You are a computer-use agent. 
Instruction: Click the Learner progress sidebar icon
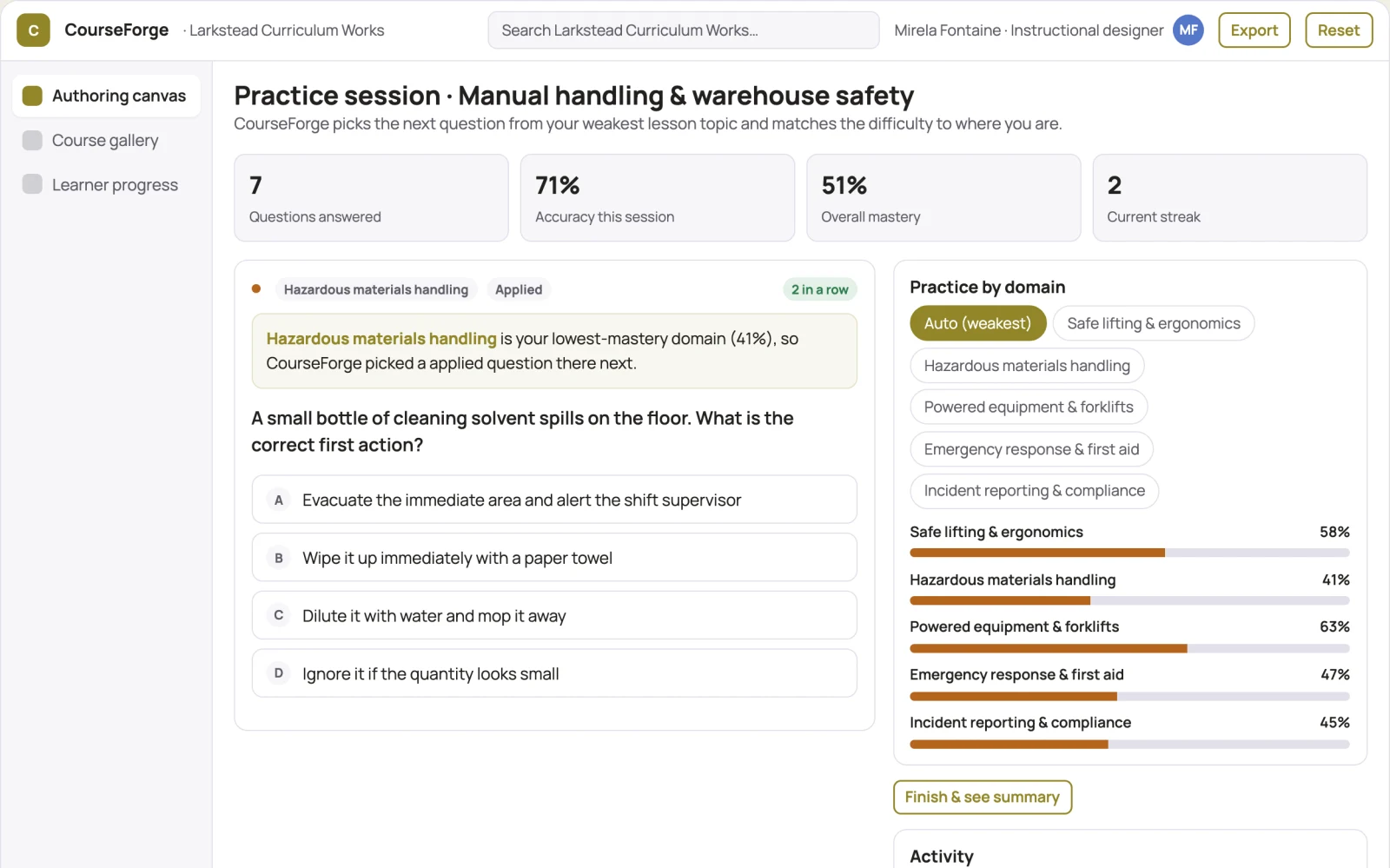click(32, 184)
